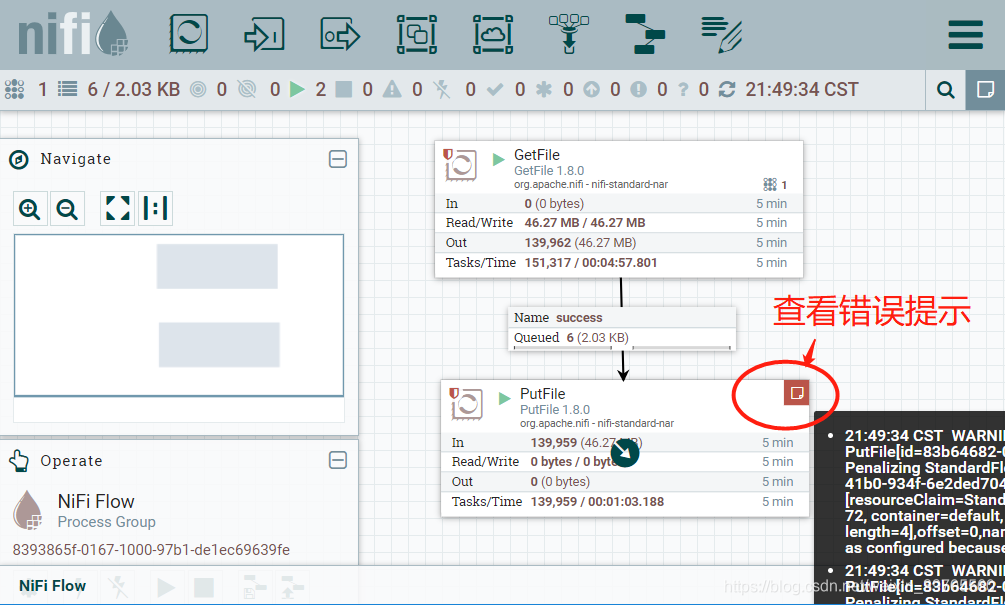
Task: Collapse the Operate panel
Action: [x=338, y=460]
